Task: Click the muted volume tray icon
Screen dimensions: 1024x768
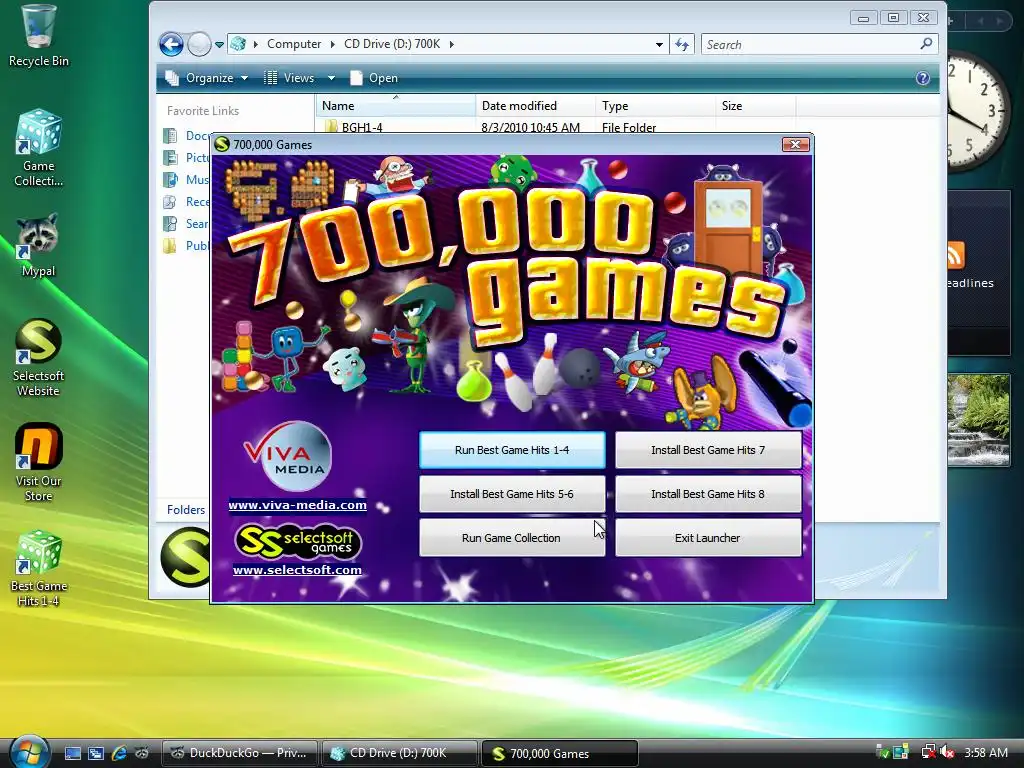Action: [x=948, y=753]
